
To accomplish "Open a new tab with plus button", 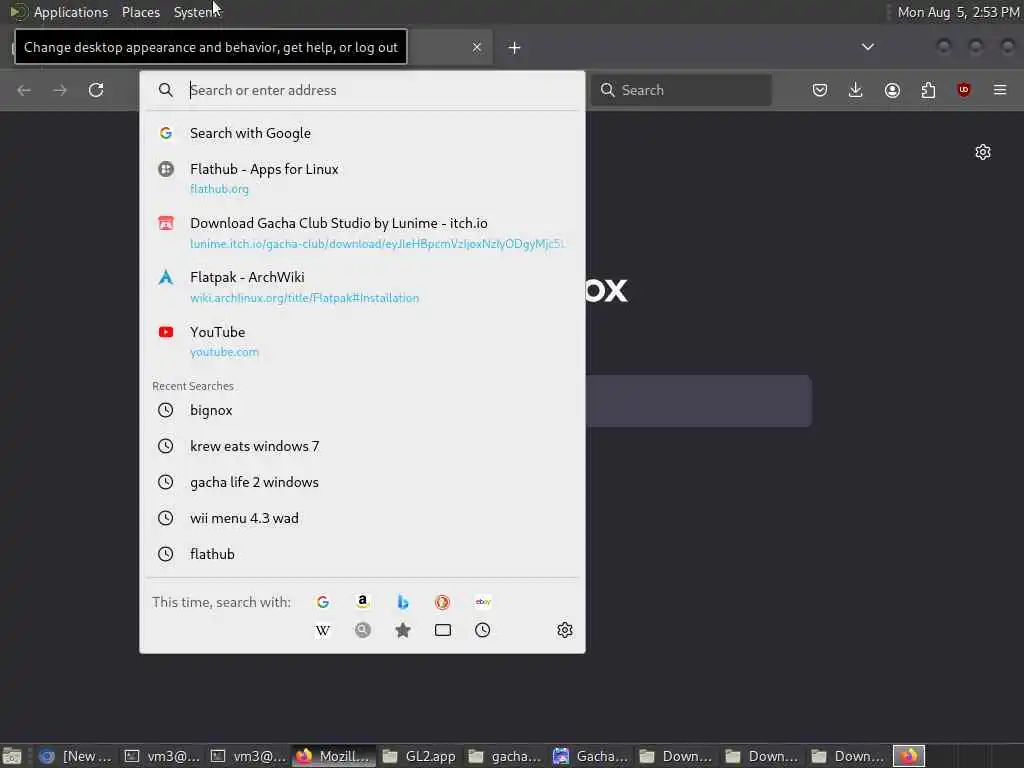I will [515, 48].
